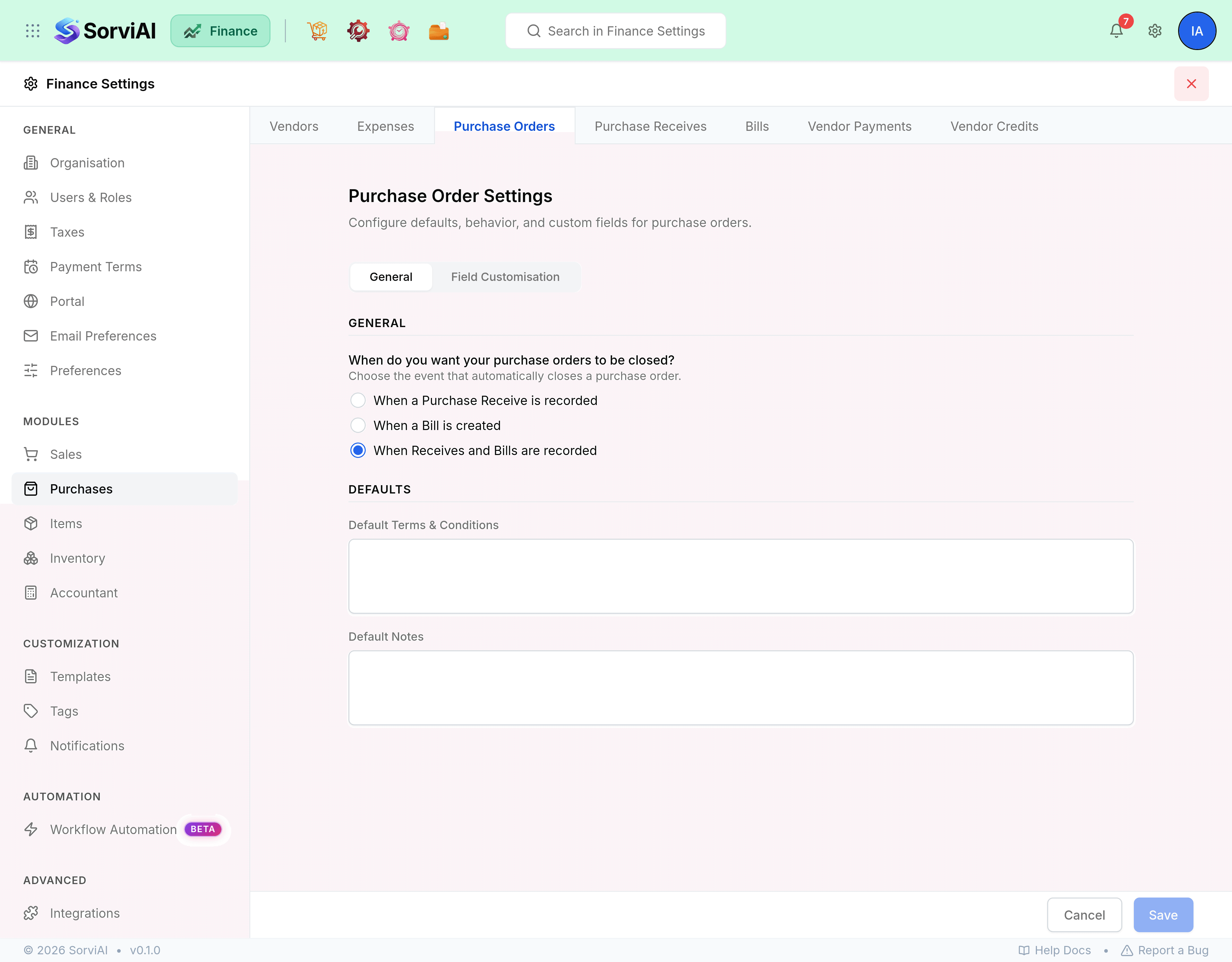Click the SorviAI logo

[105, 31]
